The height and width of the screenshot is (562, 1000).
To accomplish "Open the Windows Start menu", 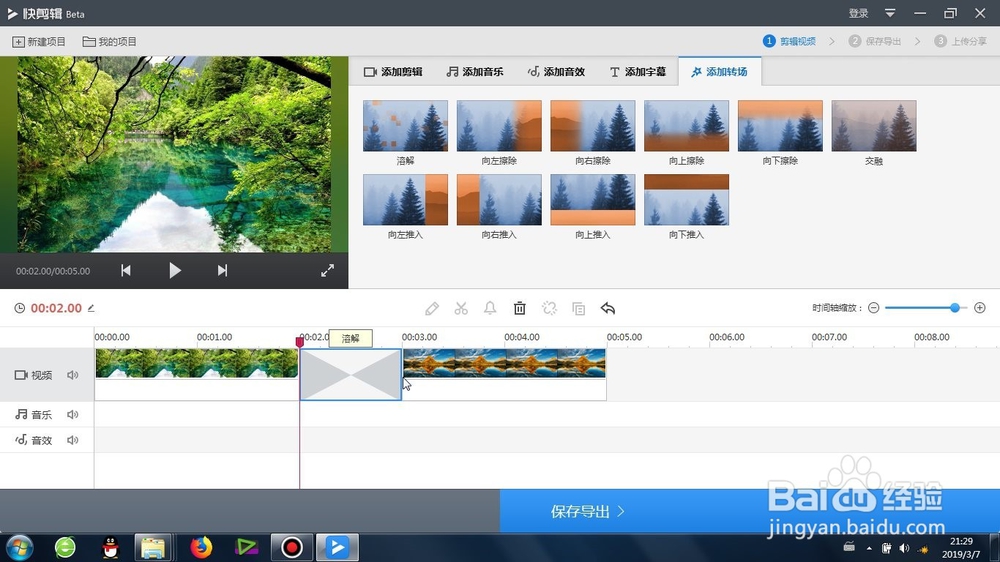I will tap(19, 547).
